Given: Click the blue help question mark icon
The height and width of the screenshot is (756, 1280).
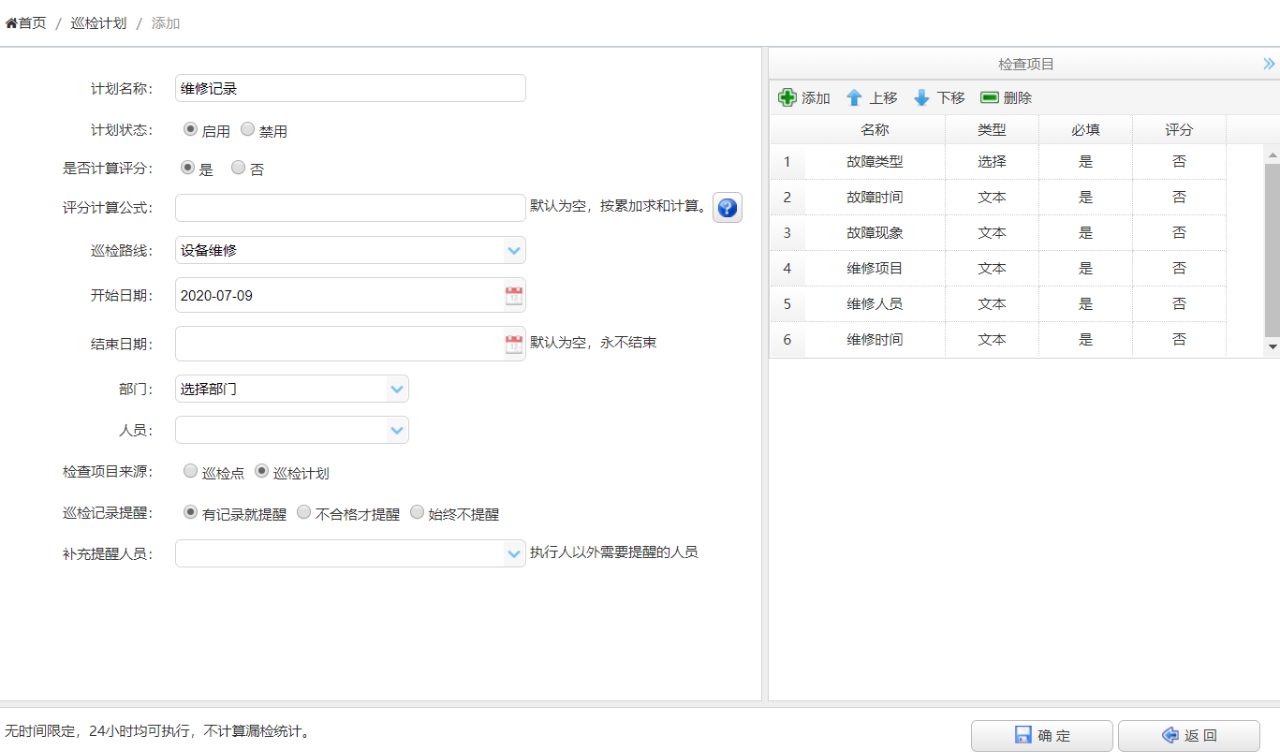Looking at the screenshot, I should [x=727, y=208].
